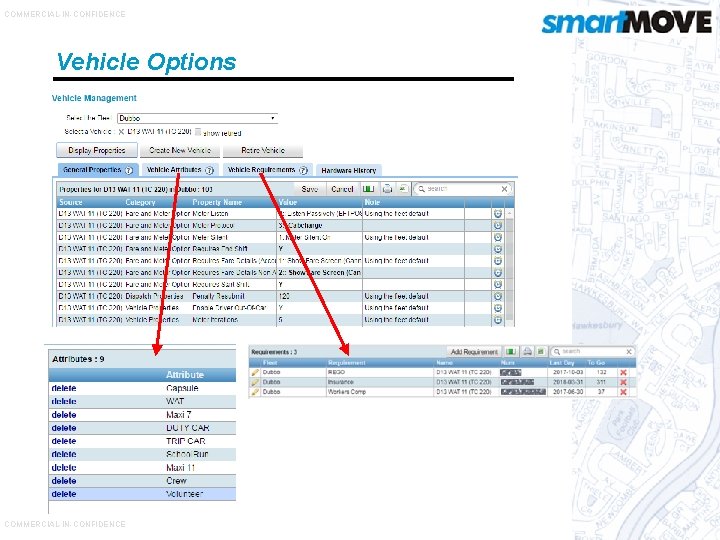Click the Retire Vehicle button
This screenshot has width=720, height=540.
pyautogui.click(x=263, y=150)
